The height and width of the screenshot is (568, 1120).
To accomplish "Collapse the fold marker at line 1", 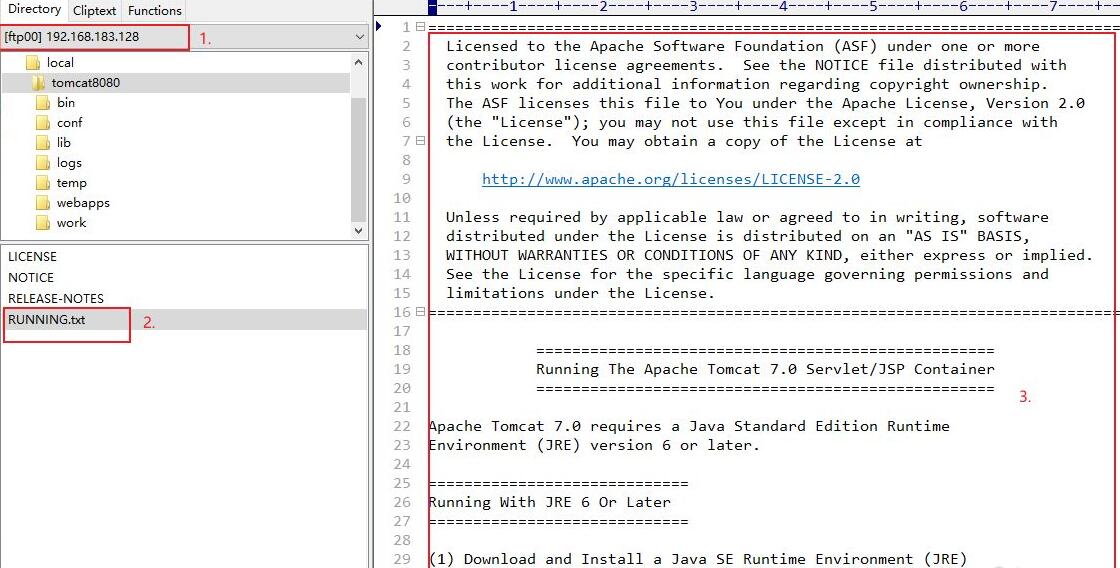I will [421, 27].
